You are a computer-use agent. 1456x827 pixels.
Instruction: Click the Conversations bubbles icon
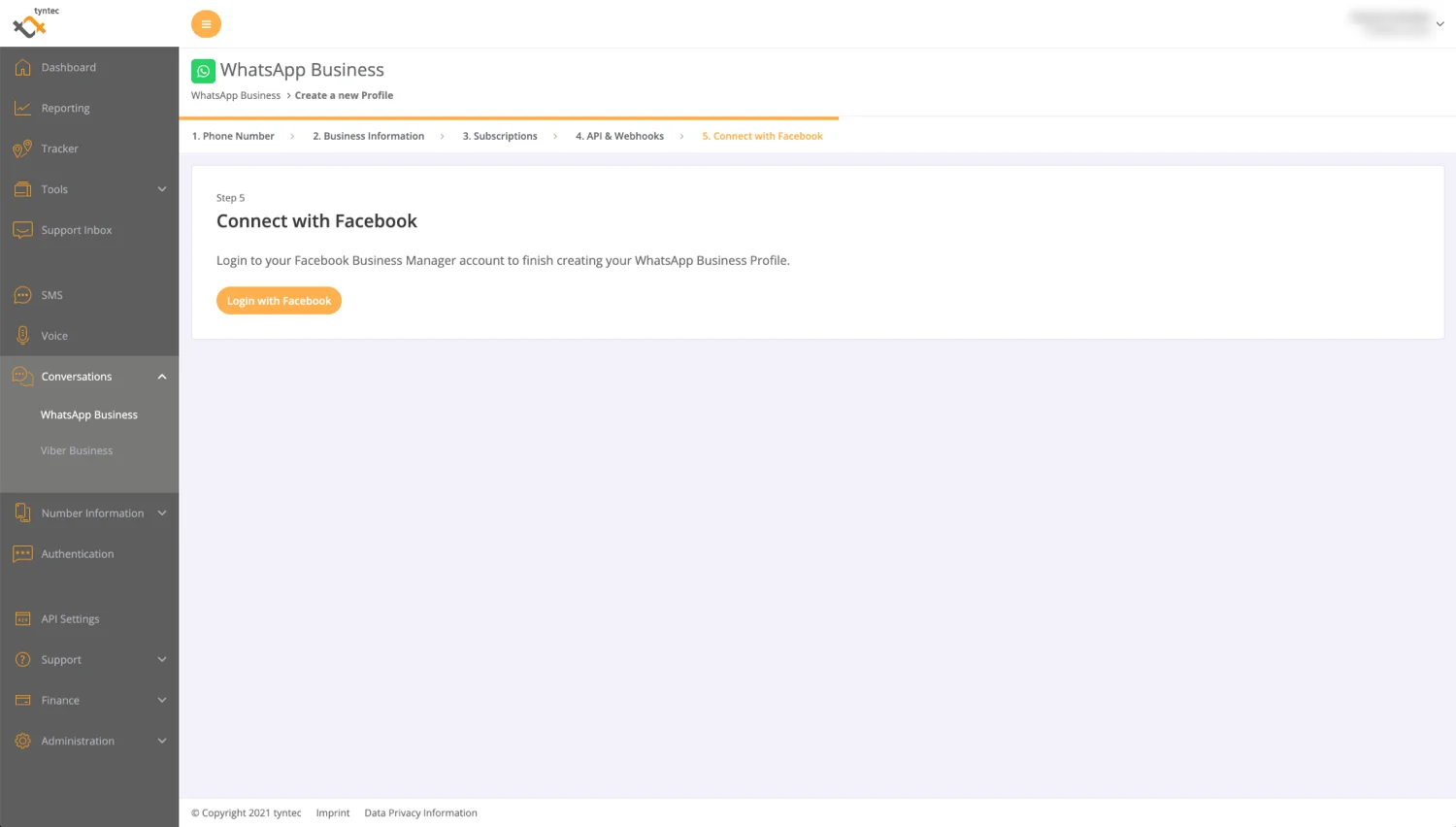[22, 377]
